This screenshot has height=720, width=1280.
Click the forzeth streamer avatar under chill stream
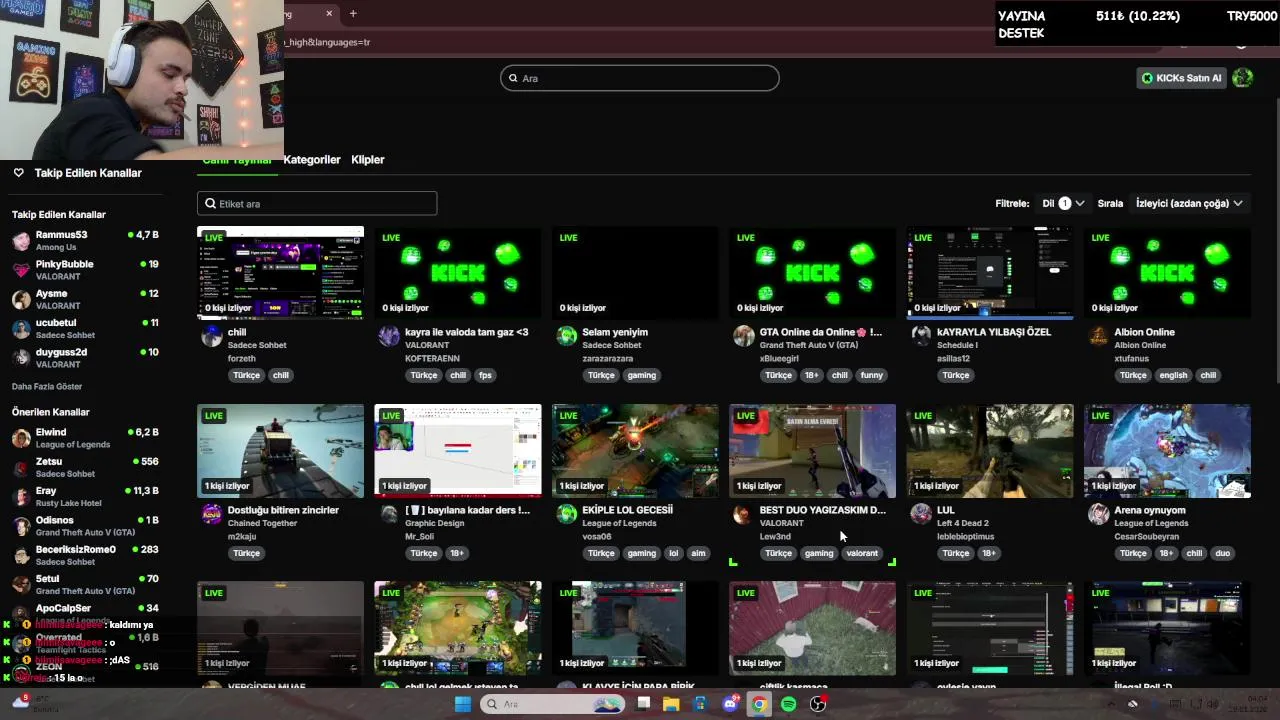coord(212,336)
